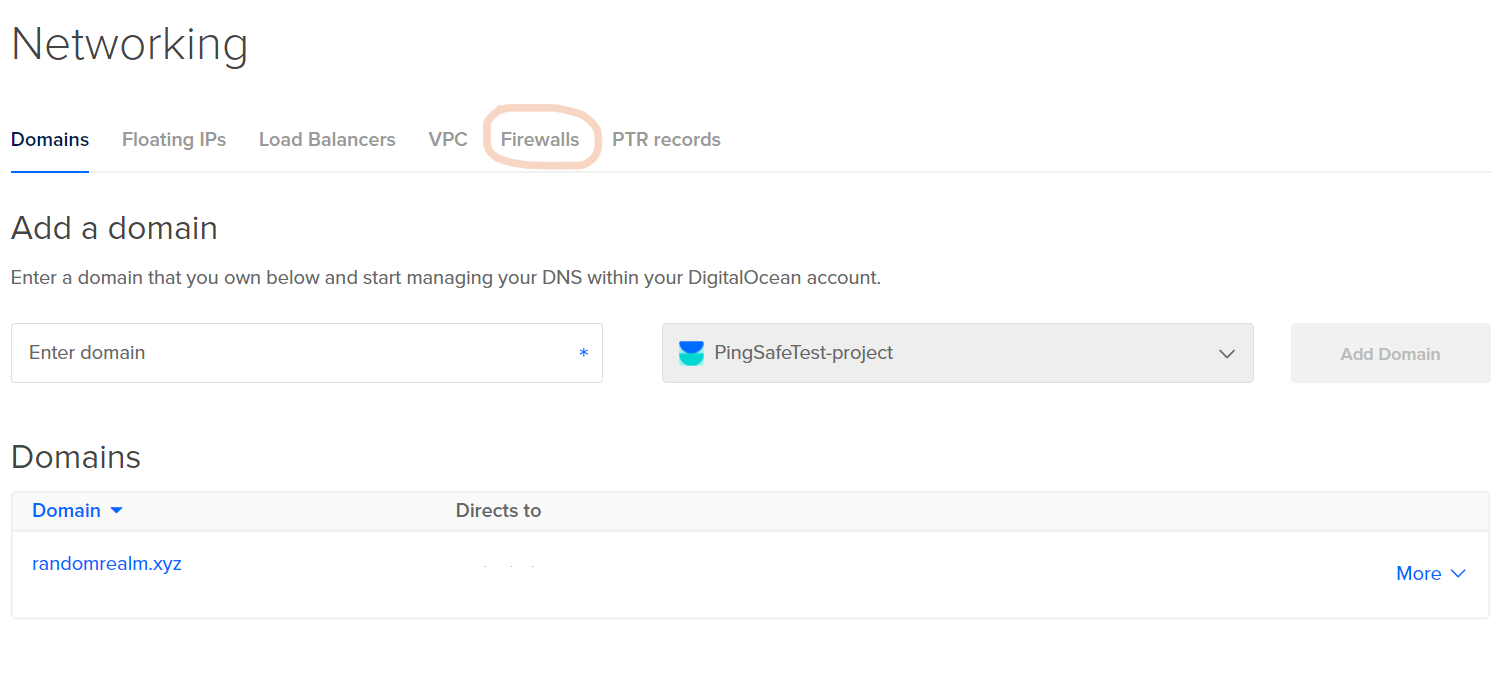This screenshot has width=1510, height=677.
Task: Click the Networking page heading
Action: pos(130,45)
